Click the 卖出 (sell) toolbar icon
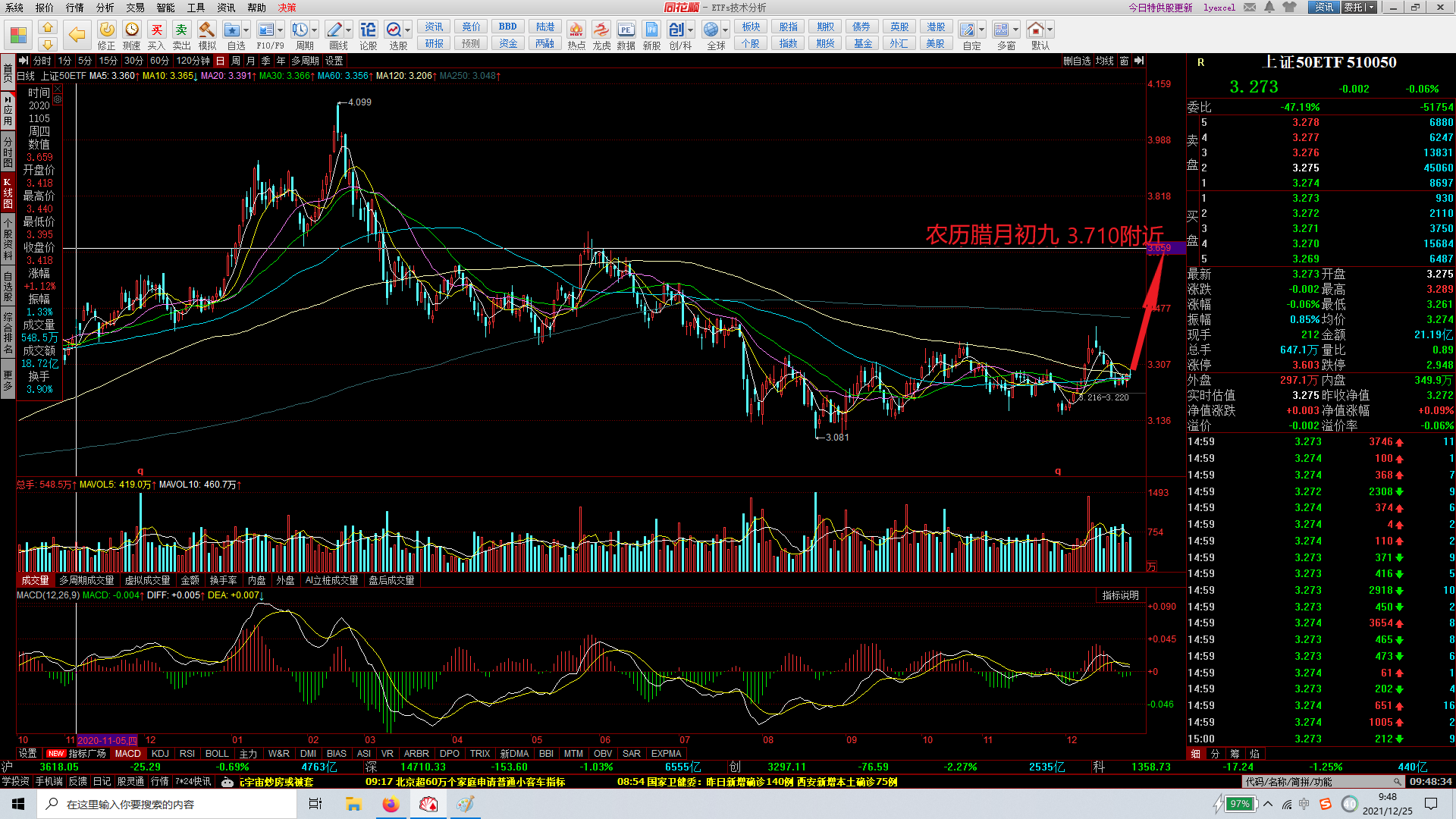Screen dimensions: 1456x819 click(x=181, y=30)
